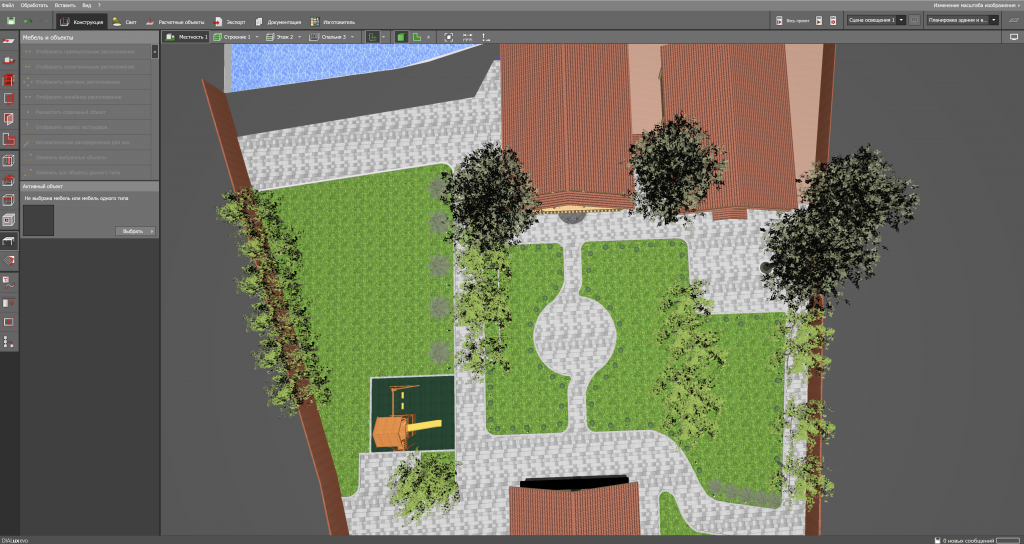Select the Местность 1 view button
The width and height of the screenshot is (1024, 544).
click(187, 37)
